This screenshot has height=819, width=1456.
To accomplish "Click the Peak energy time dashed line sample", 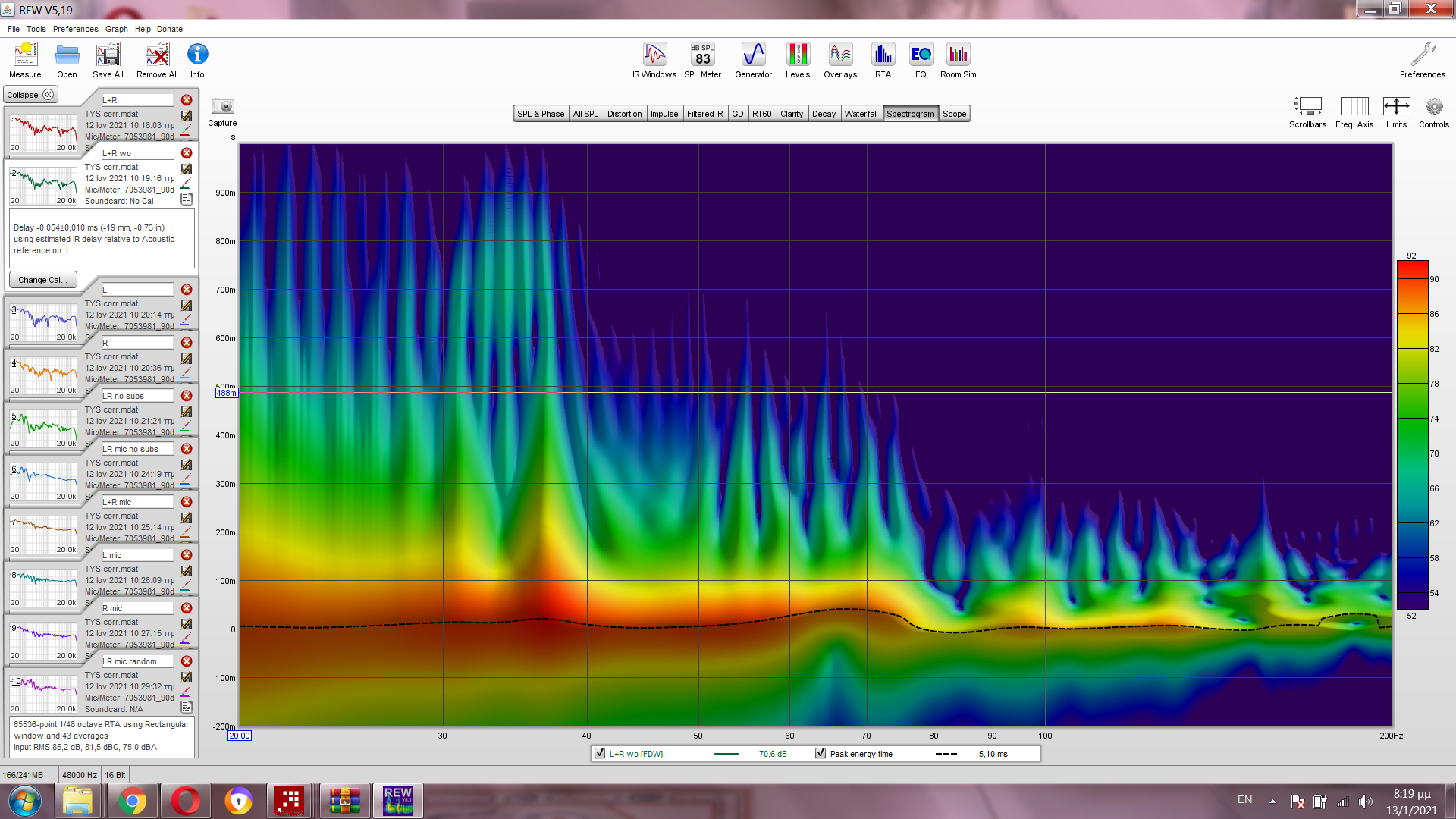I will (946, 754).
